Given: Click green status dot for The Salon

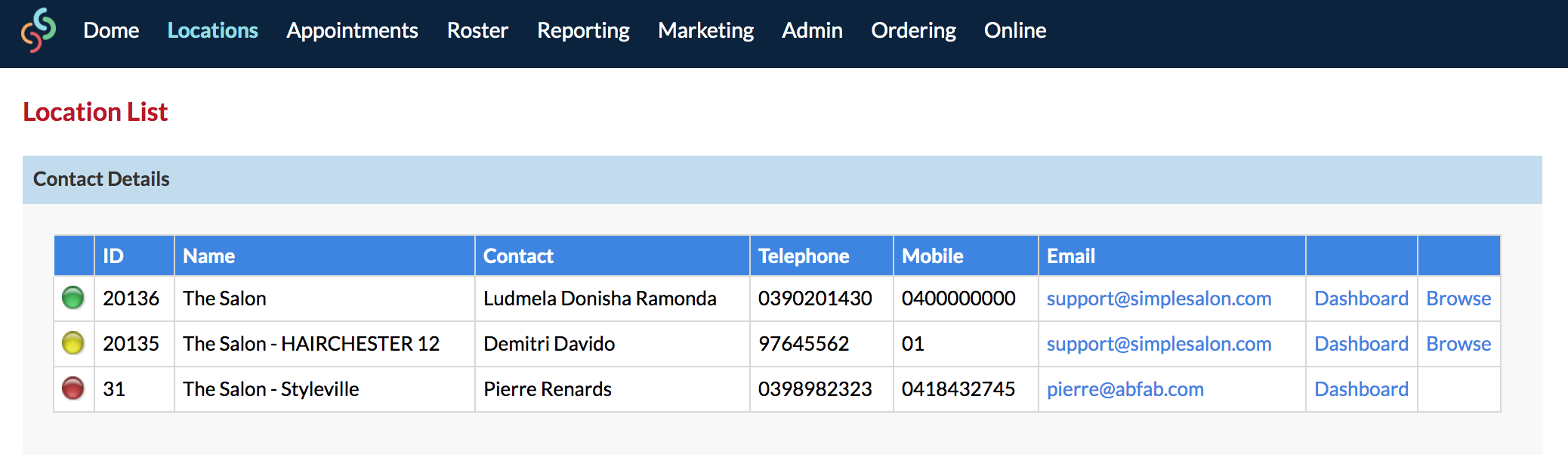Looking at the screenshot, I should coord(73,298).
